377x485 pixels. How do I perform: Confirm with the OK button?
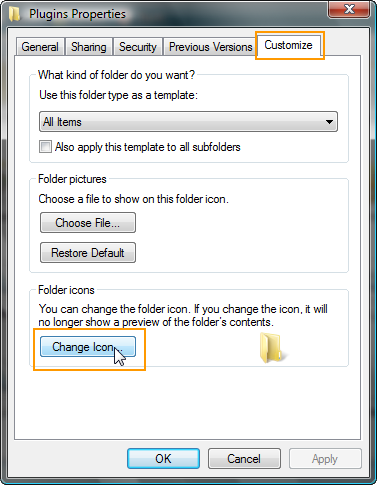click(163, 459)
